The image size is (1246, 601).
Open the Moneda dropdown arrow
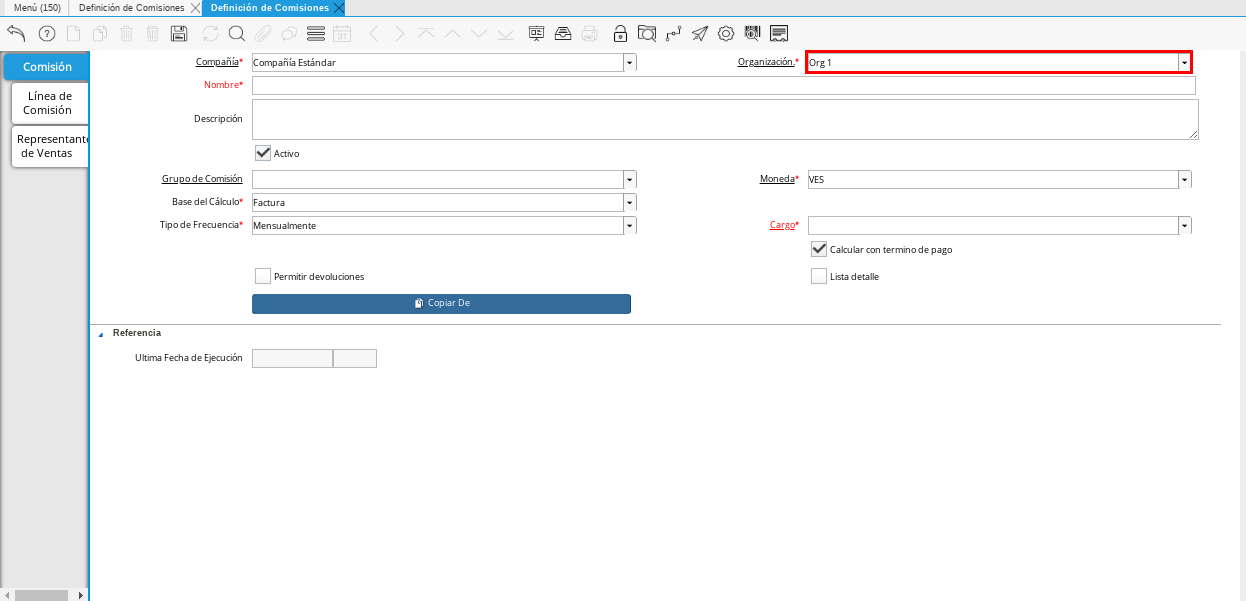(x=1185, y=180)
